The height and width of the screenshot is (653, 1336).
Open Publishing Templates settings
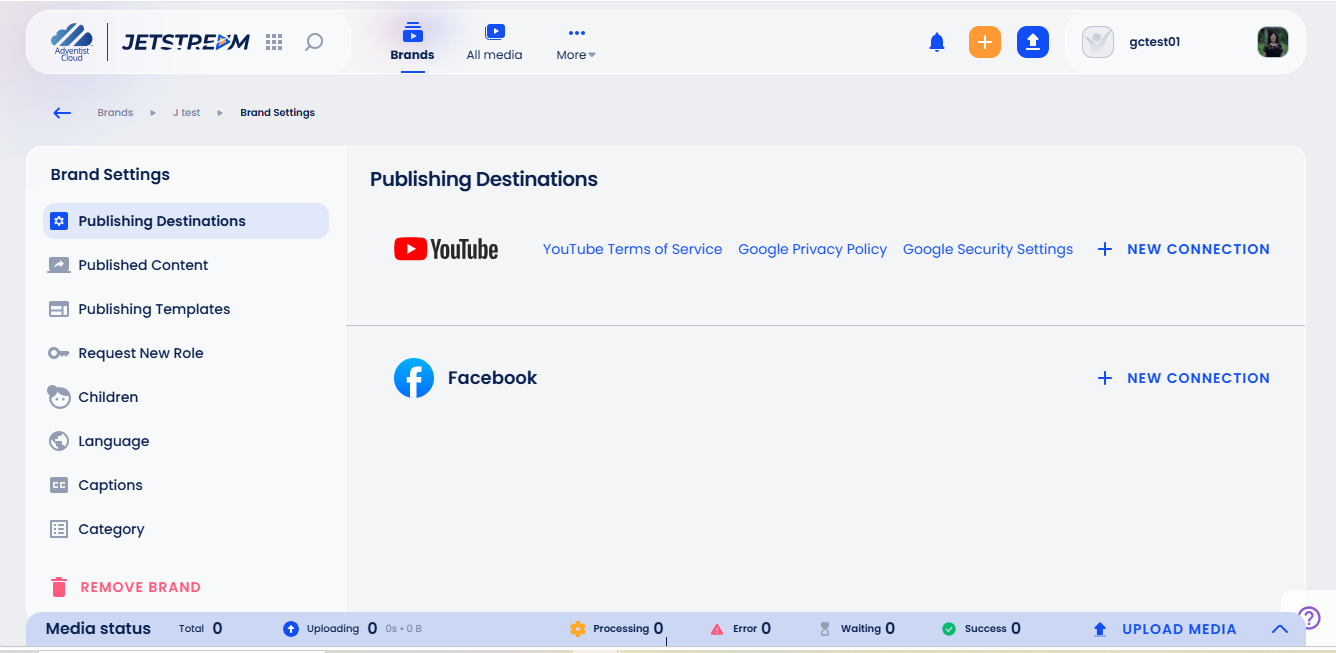pos(186,309)
